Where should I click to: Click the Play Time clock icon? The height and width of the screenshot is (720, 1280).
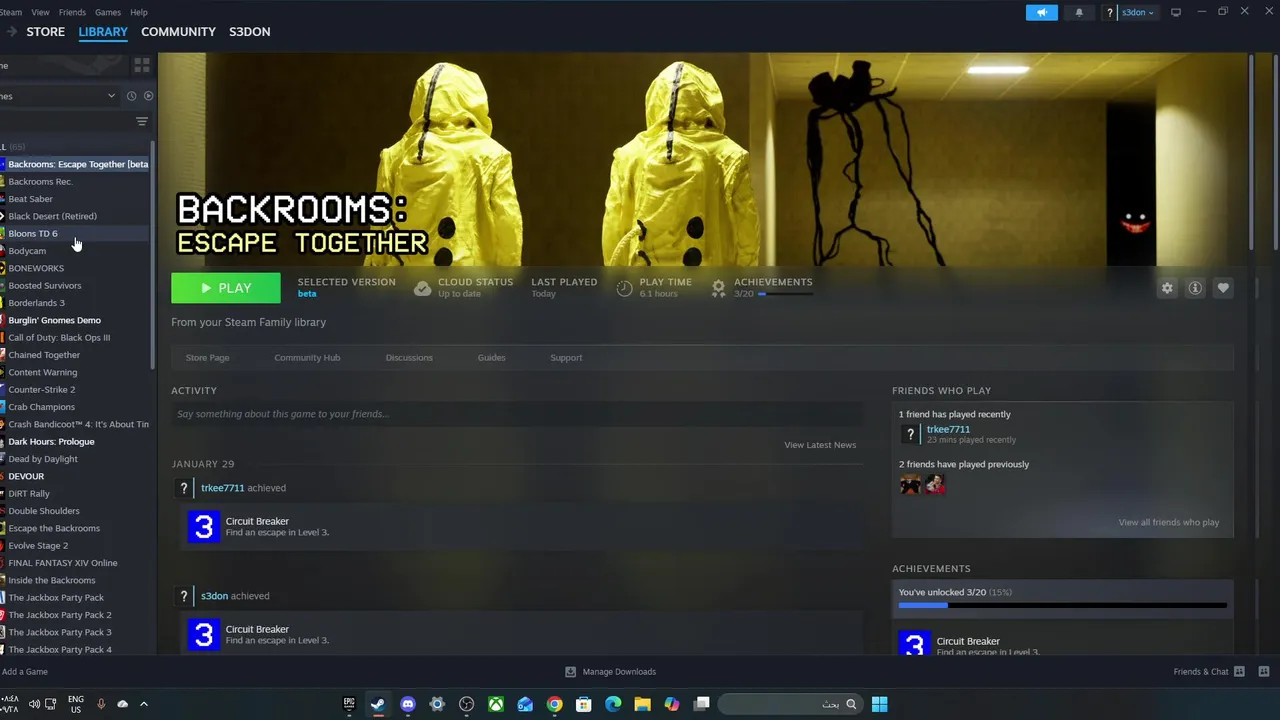624,288
